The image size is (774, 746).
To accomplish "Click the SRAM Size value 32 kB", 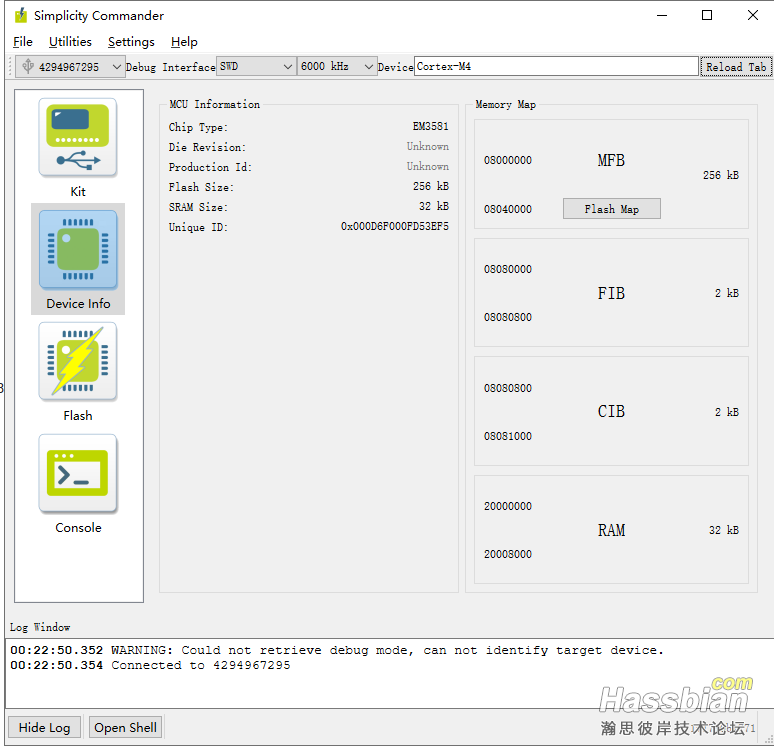I will pyautogui.click(x=433, y=206).
